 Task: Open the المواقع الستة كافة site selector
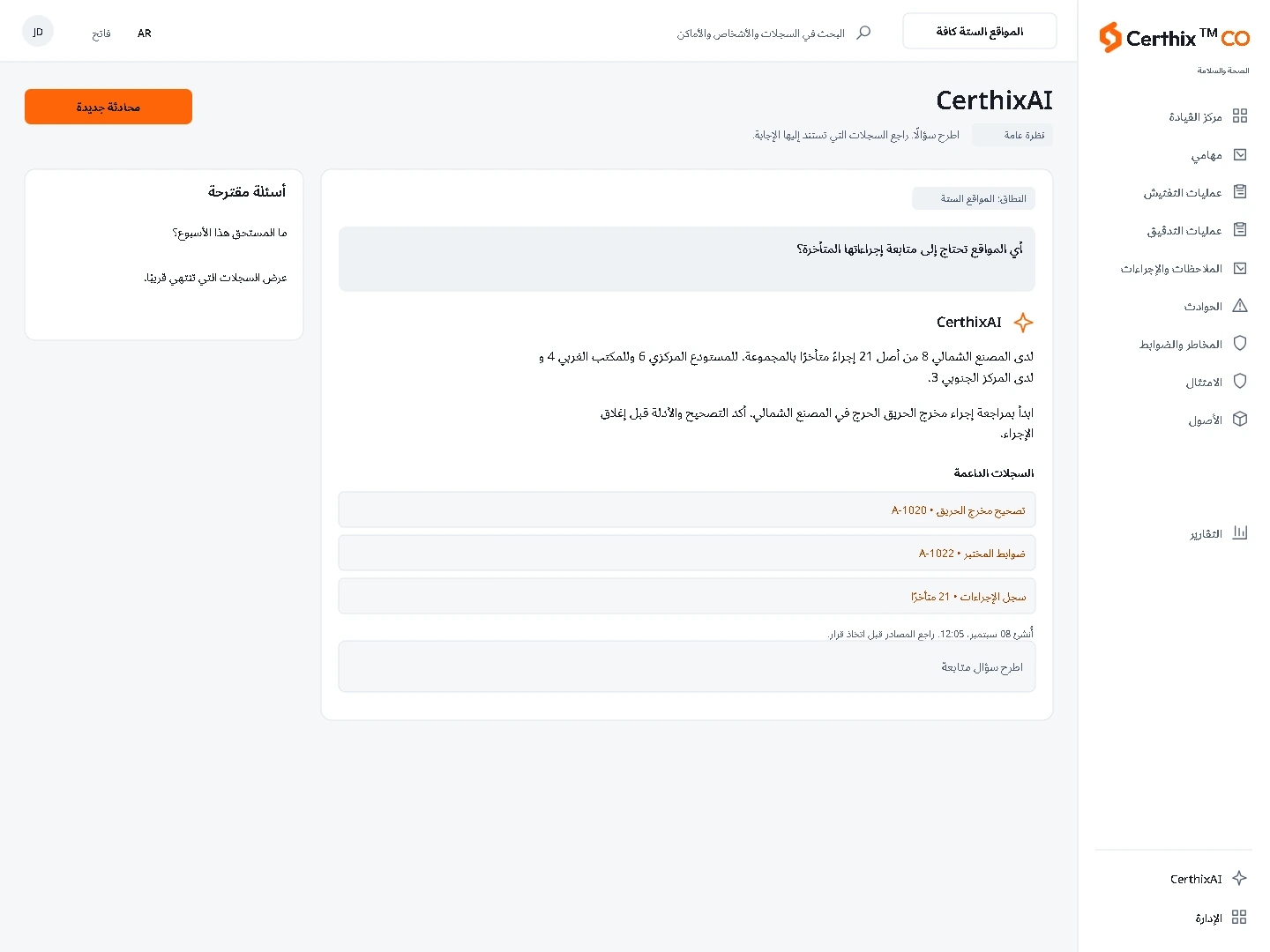980,31
